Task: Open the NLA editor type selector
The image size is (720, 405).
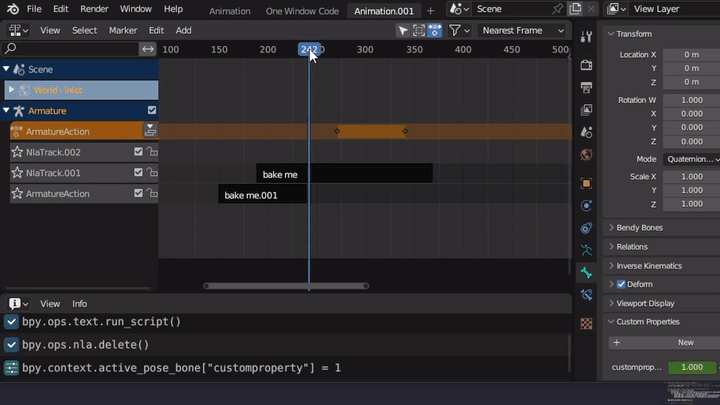Action: (18, 30)
